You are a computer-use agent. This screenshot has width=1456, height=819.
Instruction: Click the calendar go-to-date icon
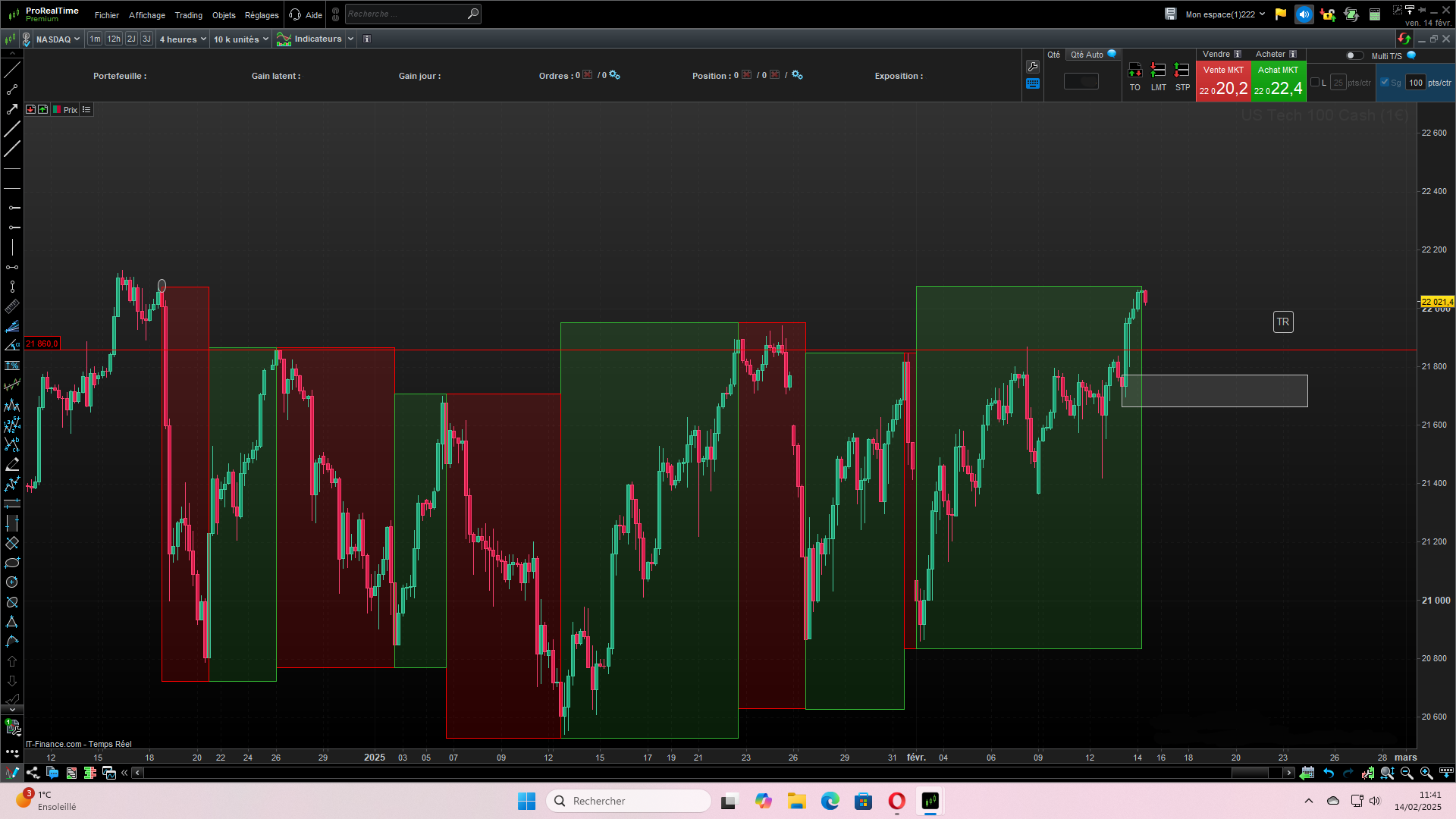tap(1307, 773)
